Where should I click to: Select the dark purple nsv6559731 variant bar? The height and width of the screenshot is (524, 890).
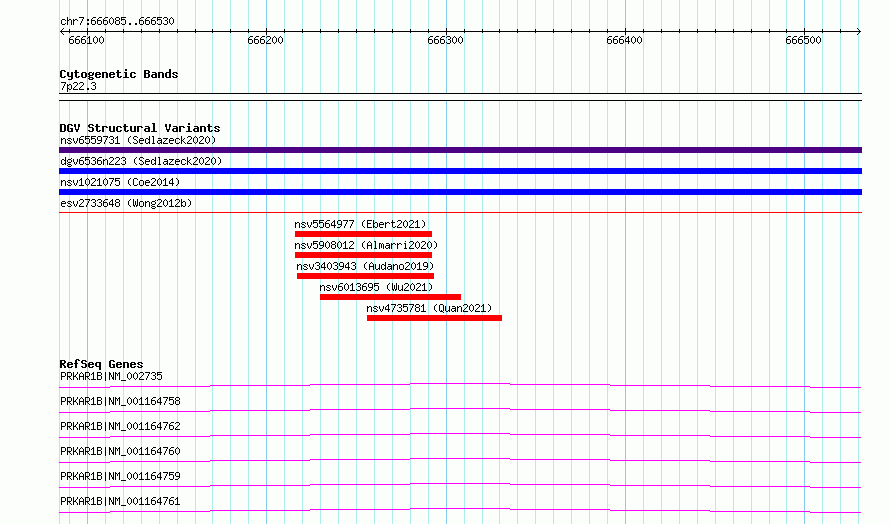pos(460,150)
